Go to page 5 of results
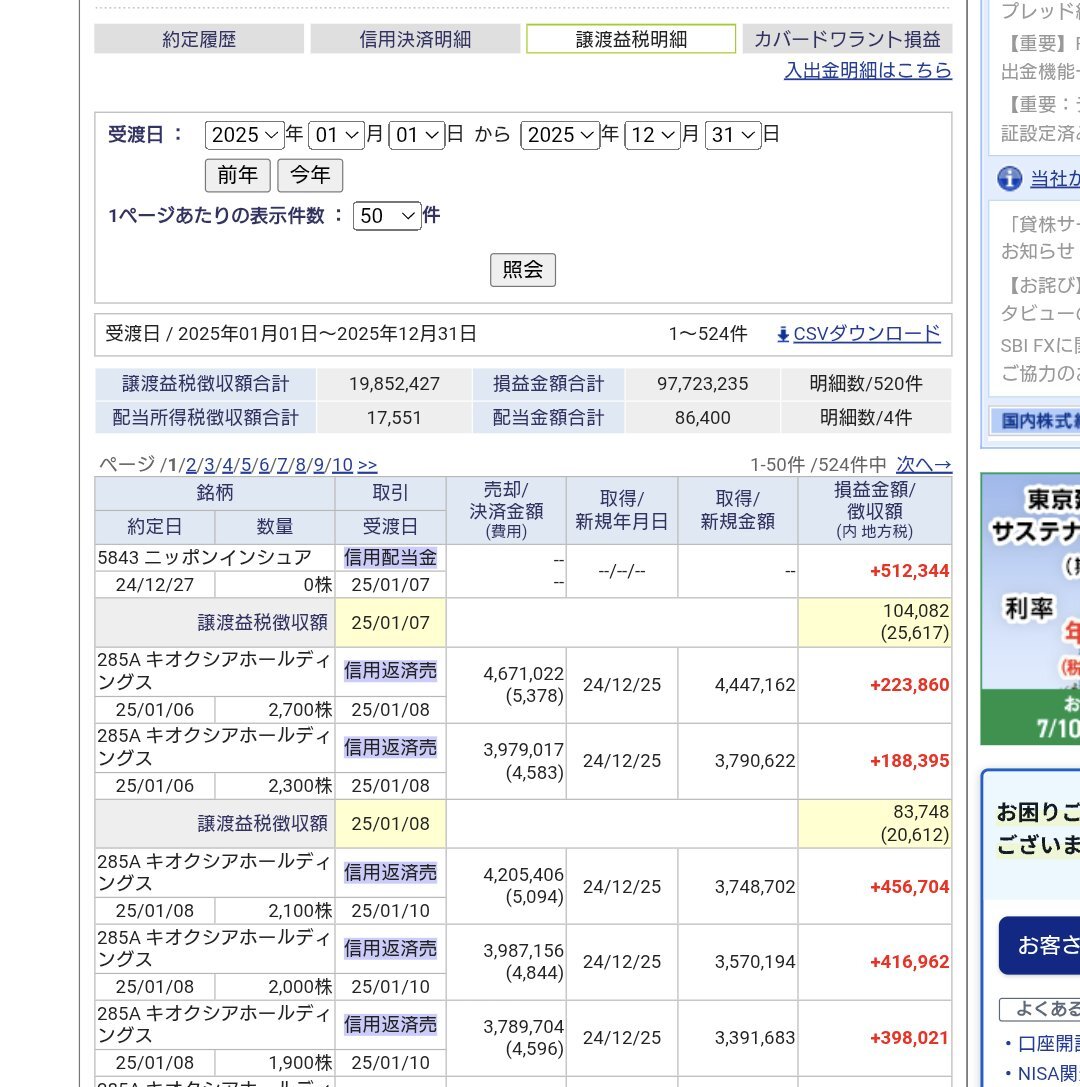This screenshot has width=1080, height=1087. click(245, 464)
